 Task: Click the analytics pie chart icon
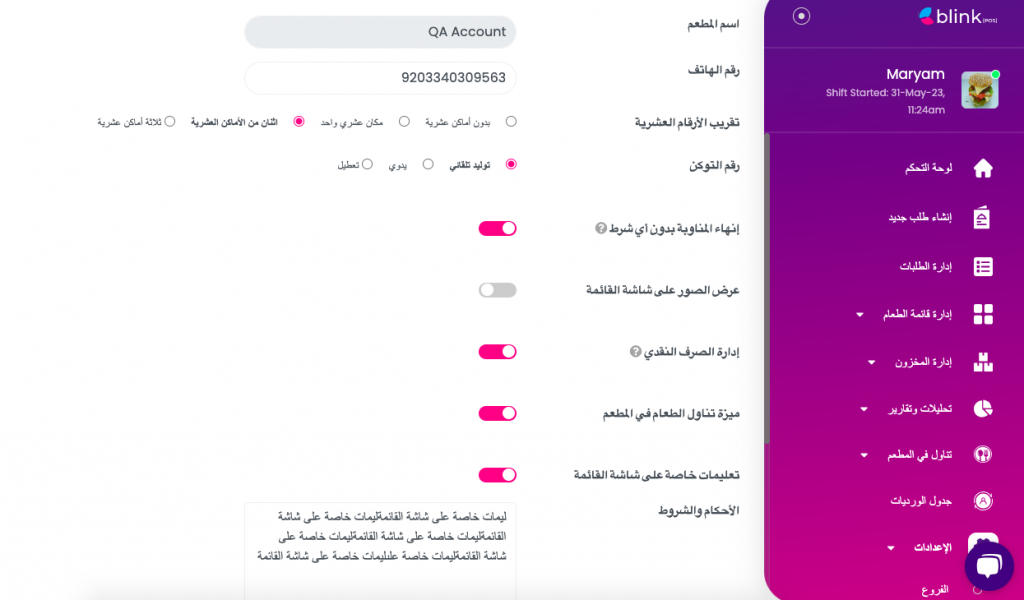click(983, 408)
